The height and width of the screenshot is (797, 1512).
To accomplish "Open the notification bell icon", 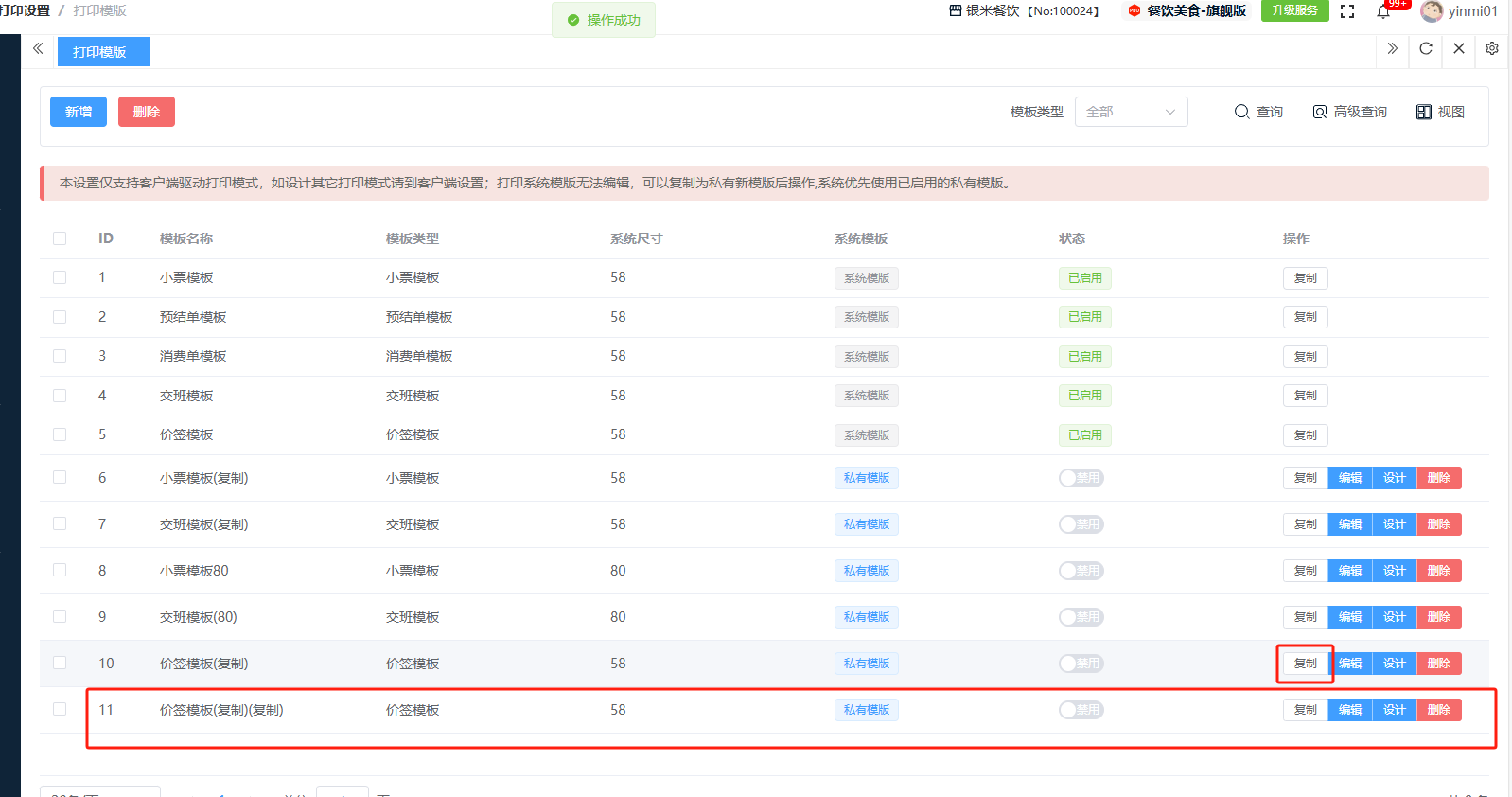I will click(1383, 11).
